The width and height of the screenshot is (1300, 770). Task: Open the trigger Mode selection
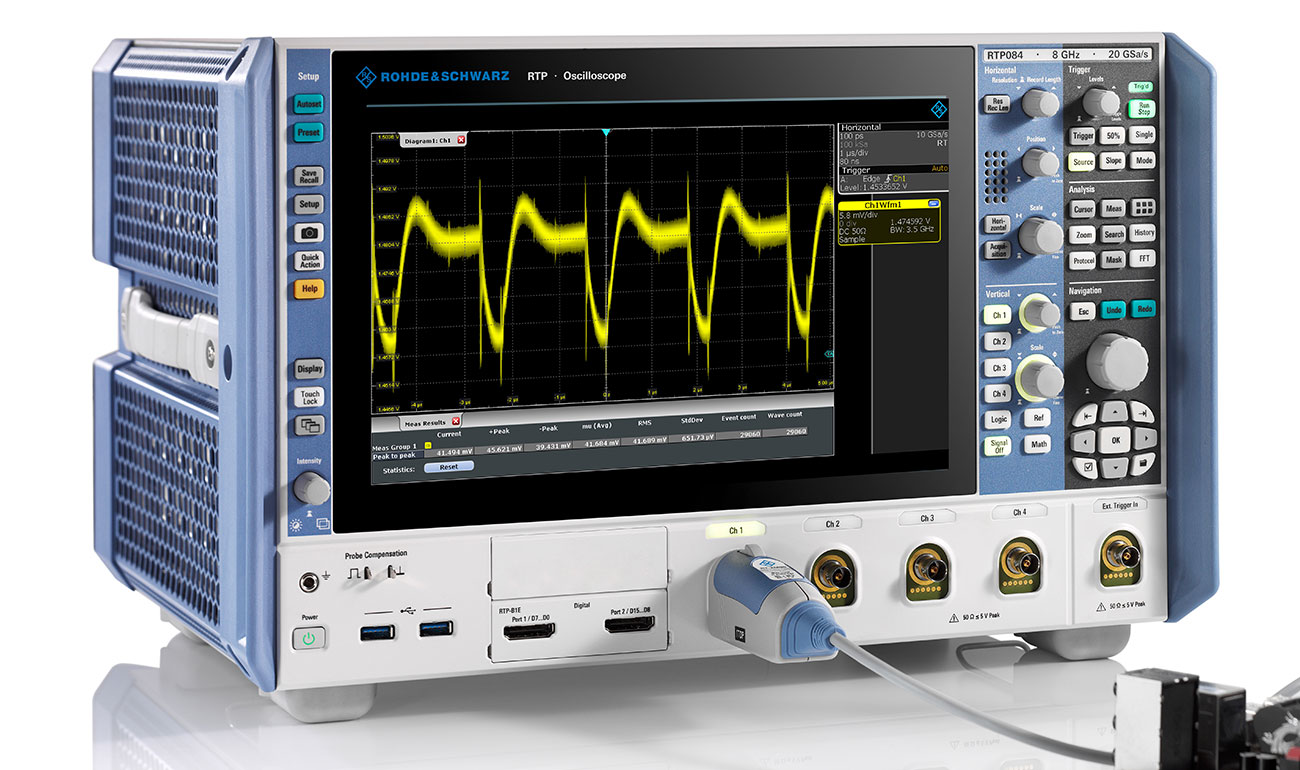coord(1144,160)
